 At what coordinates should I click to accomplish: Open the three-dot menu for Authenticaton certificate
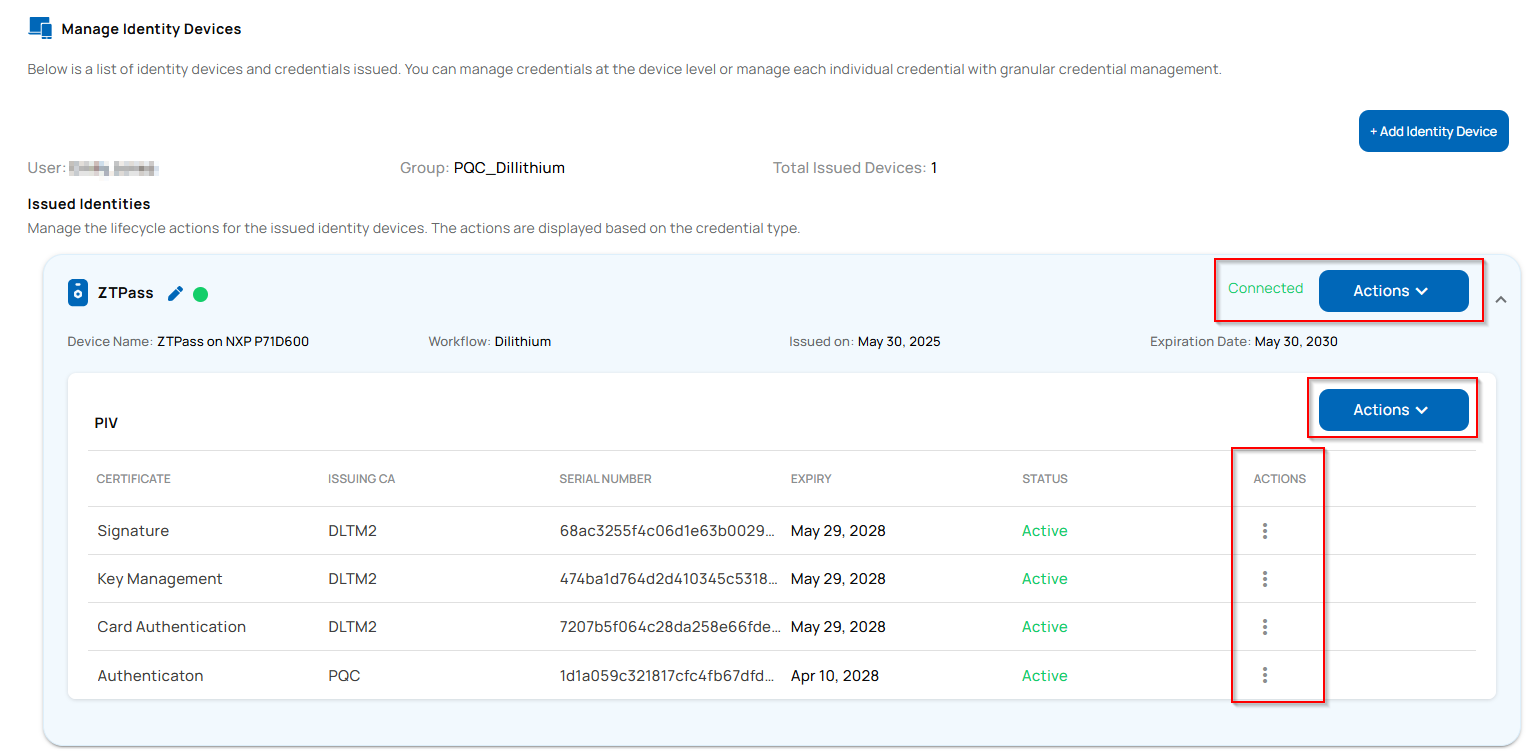pos(1264,675)
